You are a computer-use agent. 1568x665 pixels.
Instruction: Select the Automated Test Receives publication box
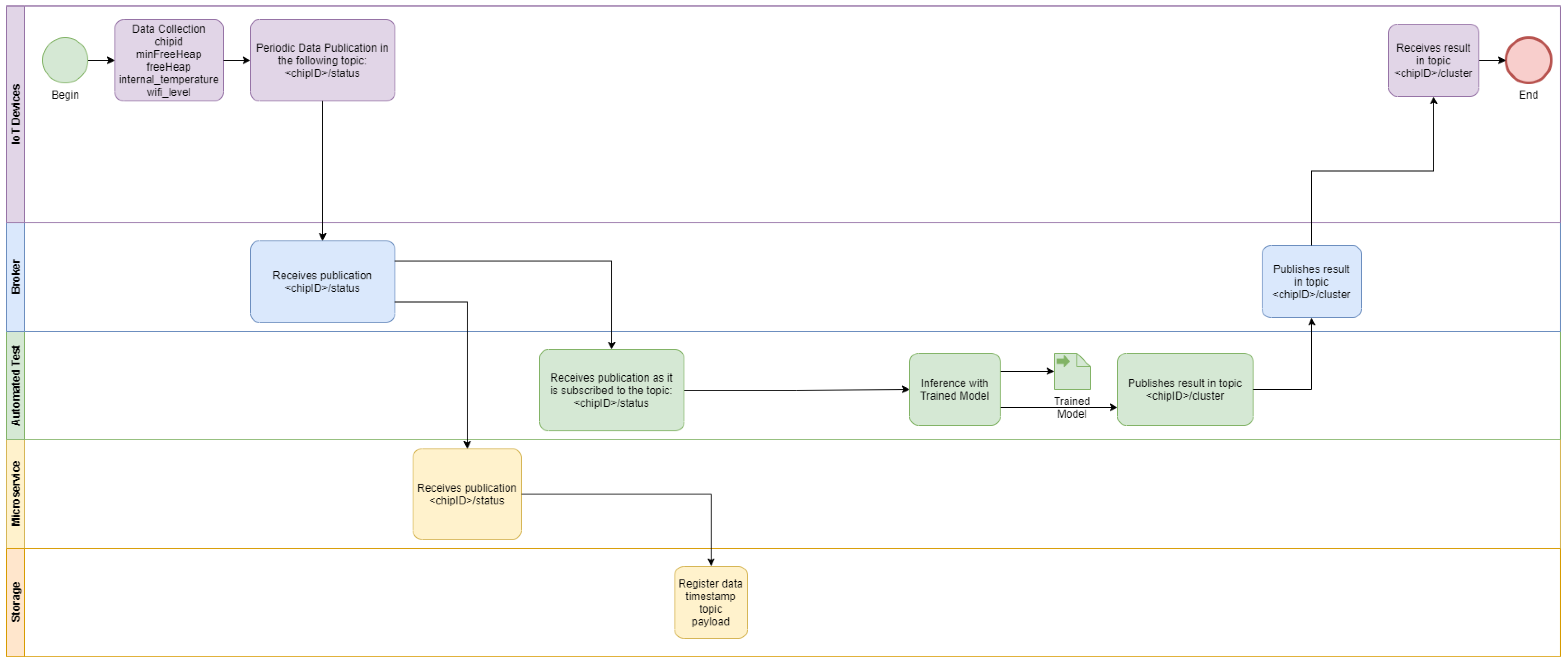click(x=611, y=390)
